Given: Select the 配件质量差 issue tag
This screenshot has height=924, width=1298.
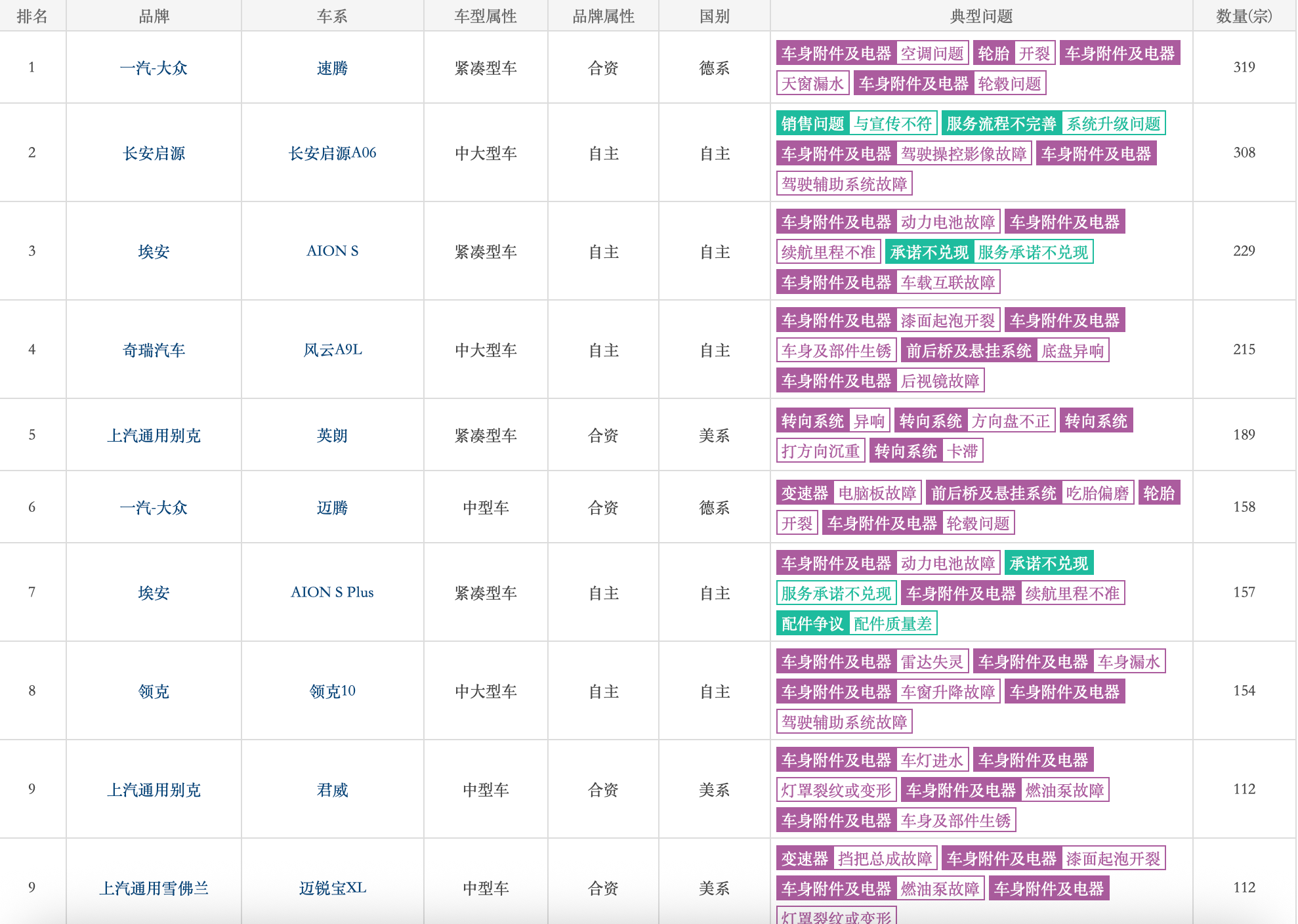Looking at the screenshot, I should pyautogui.click(x=892, y=623).
